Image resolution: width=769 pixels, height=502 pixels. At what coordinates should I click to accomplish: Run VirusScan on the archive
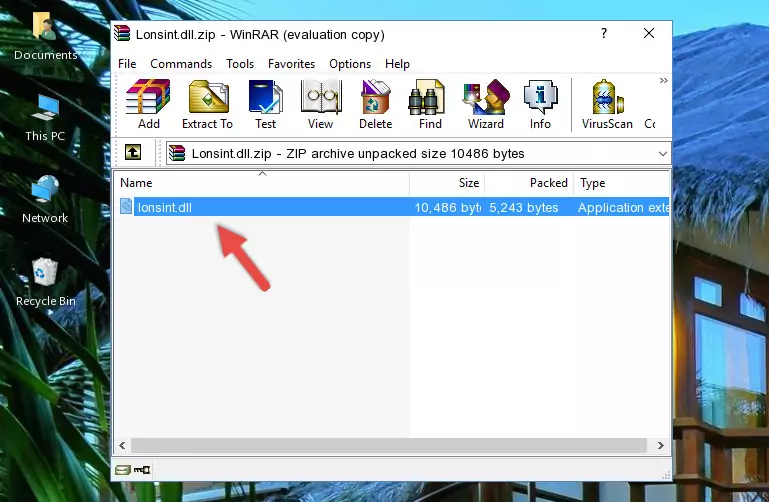tap(607, 104)
